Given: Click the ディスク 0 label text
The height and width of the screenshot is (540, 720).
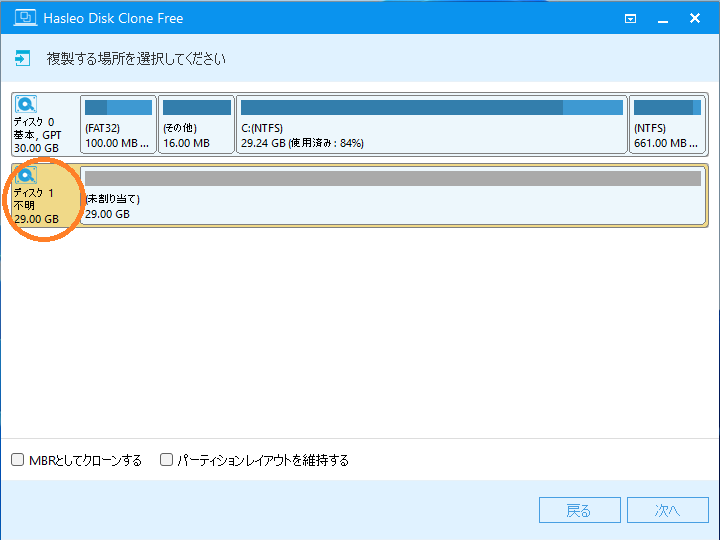Looking at the screenshot, I should click(34, 122).
